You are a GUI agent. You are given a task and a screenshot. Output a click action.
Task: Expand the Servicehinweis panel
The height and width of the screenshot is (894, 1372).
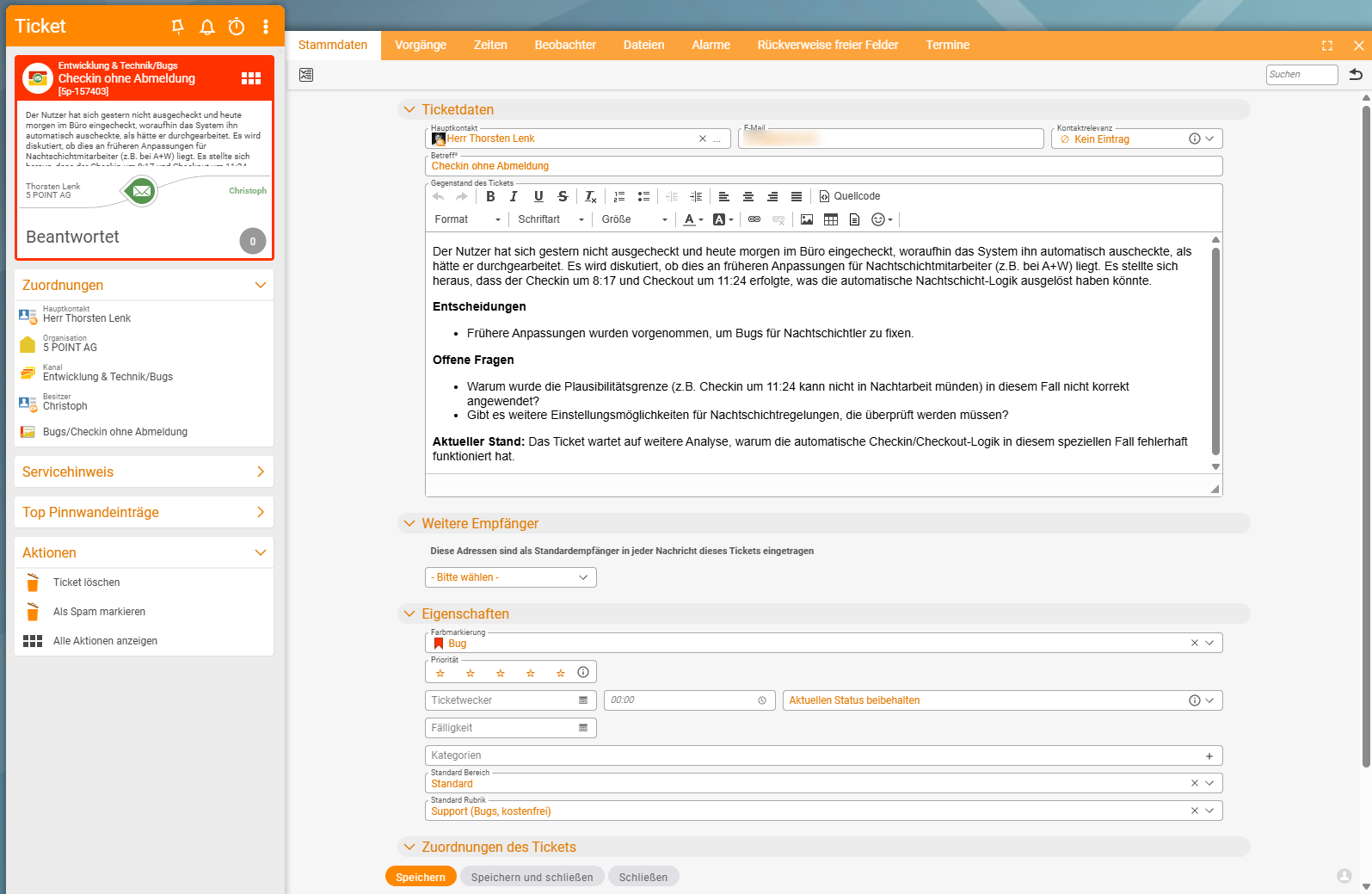261,472
